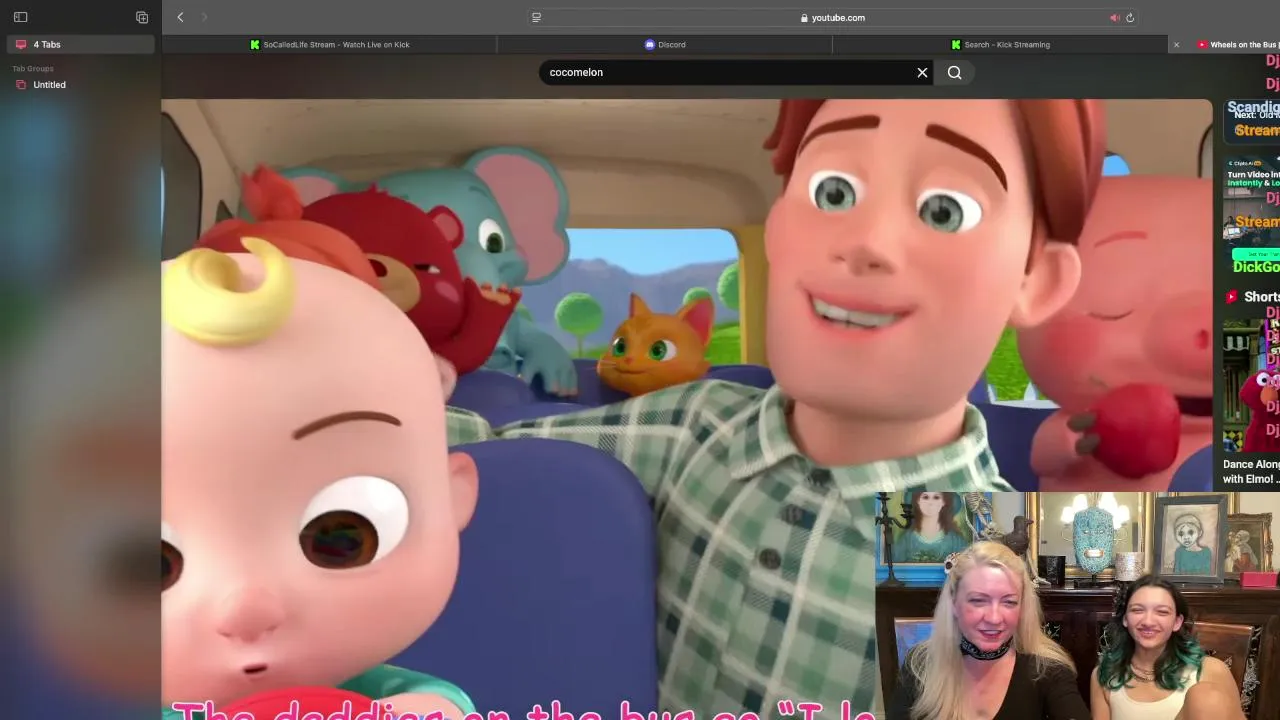Hide the Safari sidebar
Screen dimensions: 1280x720
20,17
